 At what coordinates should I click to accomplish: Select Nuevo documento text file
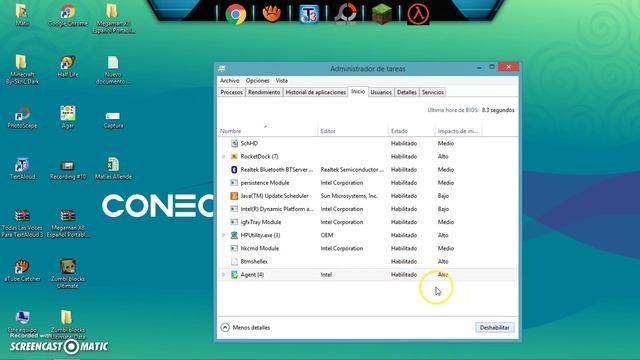point(113,70)
